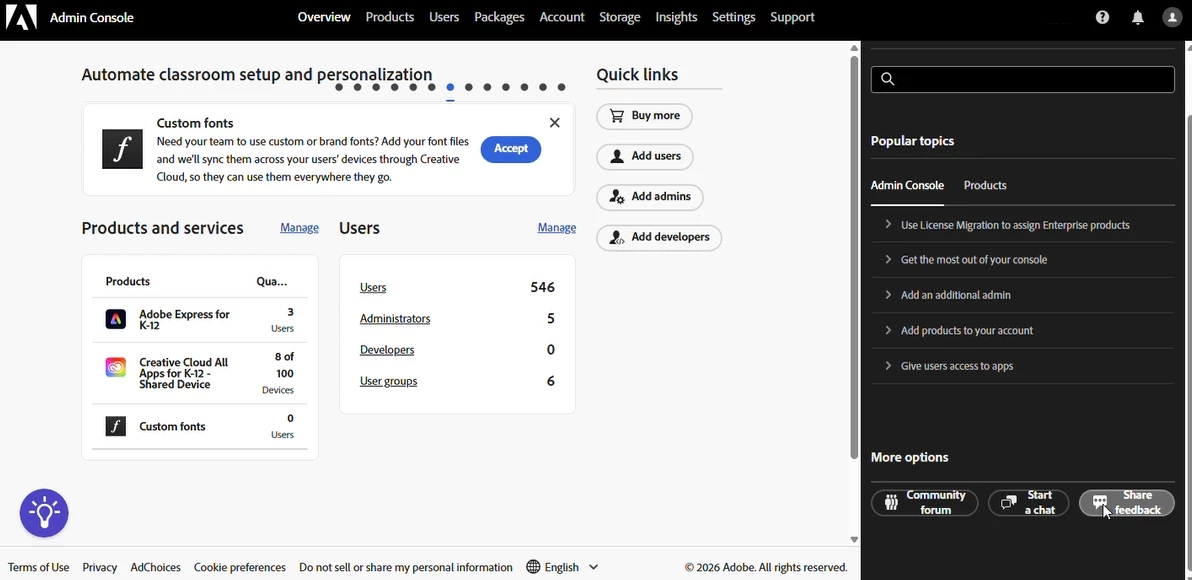Click the Community forum people icon
The image size is (1192, 580).
(891, 502)
